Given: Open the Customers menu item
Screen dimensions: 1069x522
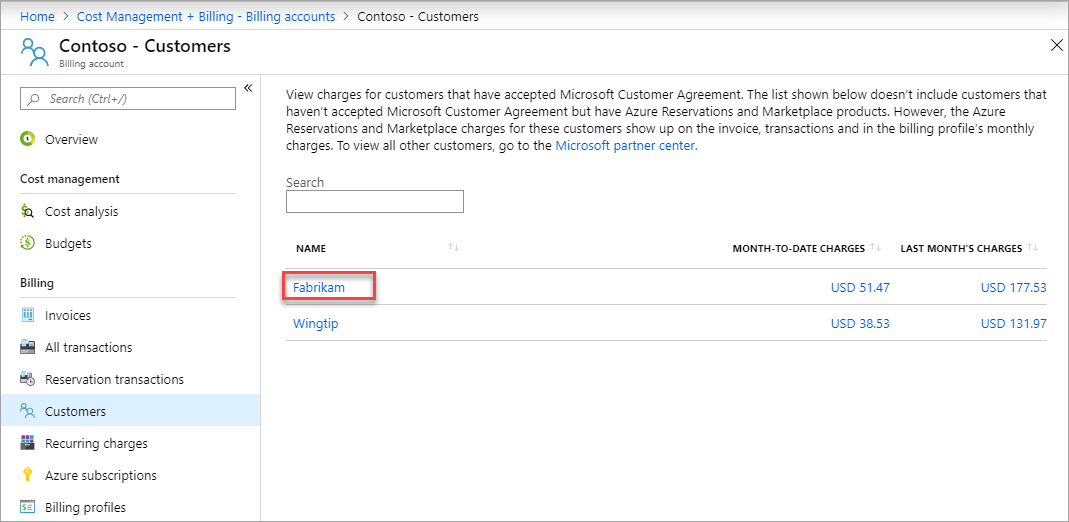Looking at the screenshot, I should click(x=75, y=412).
